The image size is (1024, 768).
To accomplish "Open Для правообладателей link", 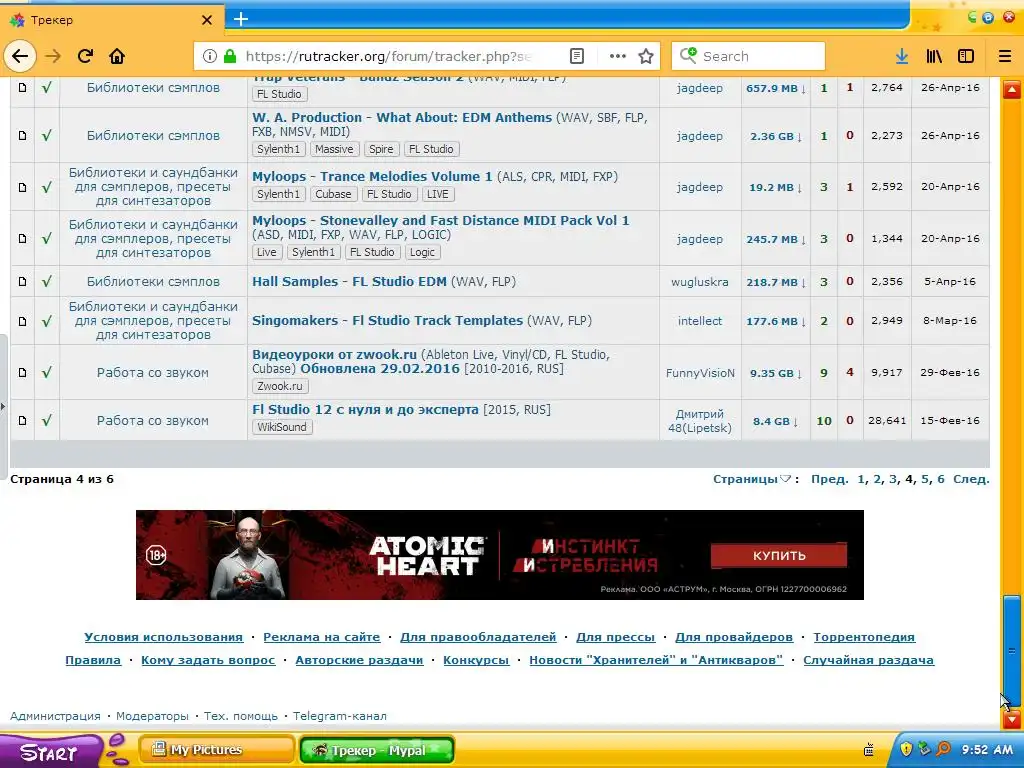I will click(478, 637).
